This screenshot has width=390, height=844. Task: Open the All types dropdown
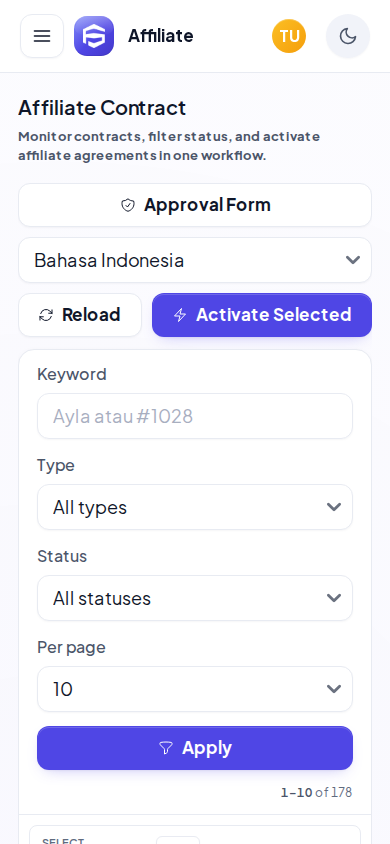click(195, 507)
